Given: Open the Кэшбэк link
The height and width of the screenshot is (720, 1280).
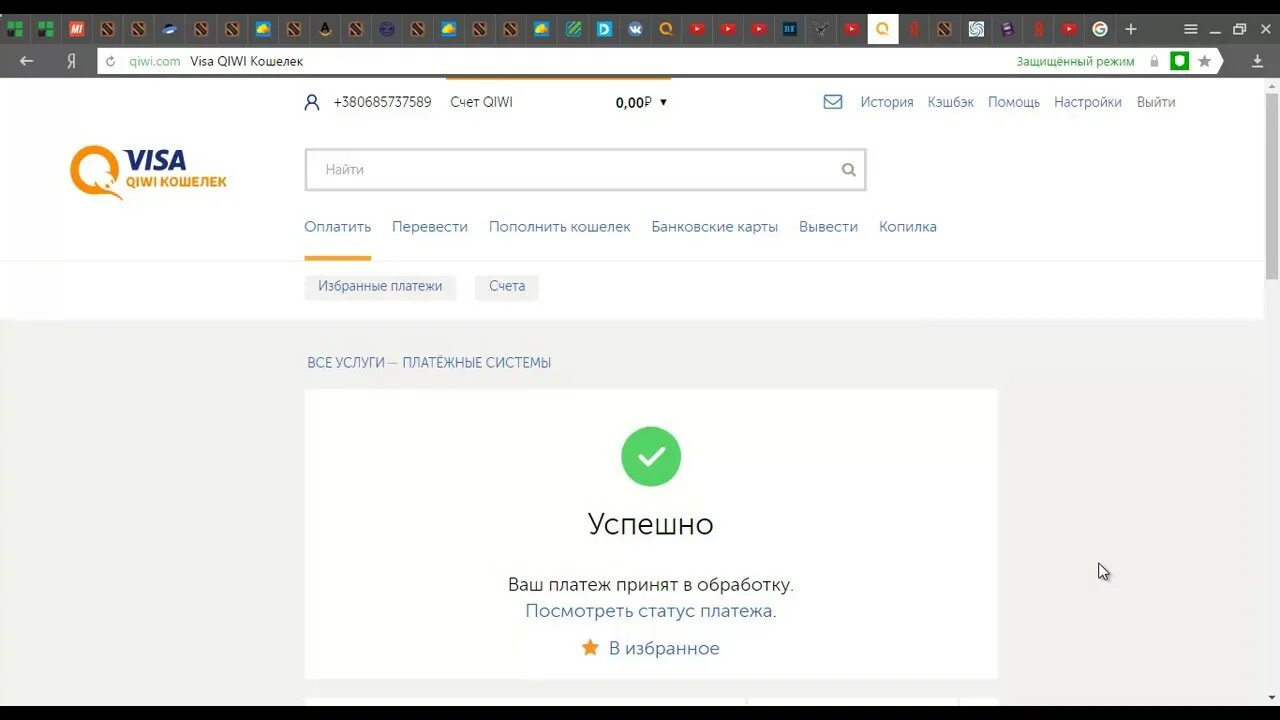Looking at the screenshot, I should (x=950, y=102).
